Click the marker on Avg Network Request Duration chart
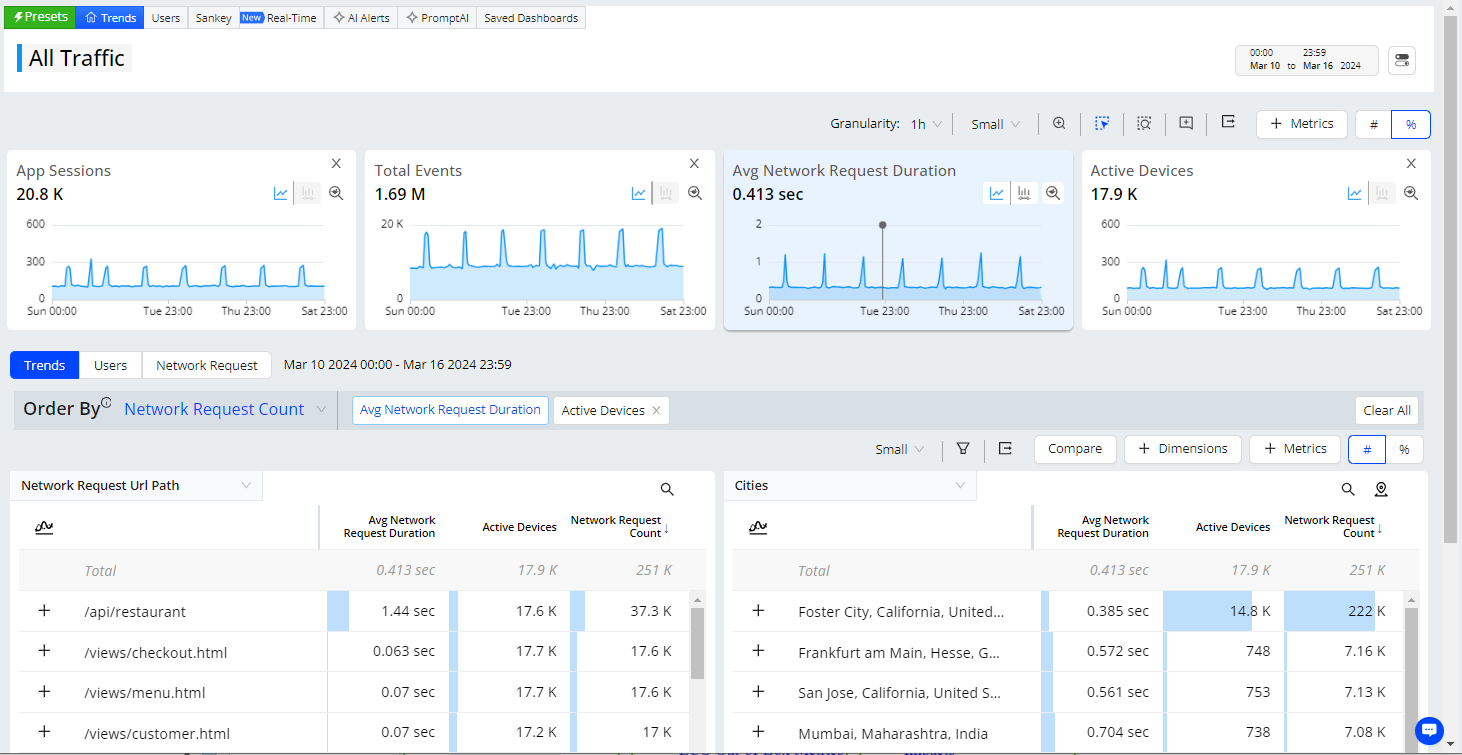1462x755 pixels. click(x=882, y=225)
